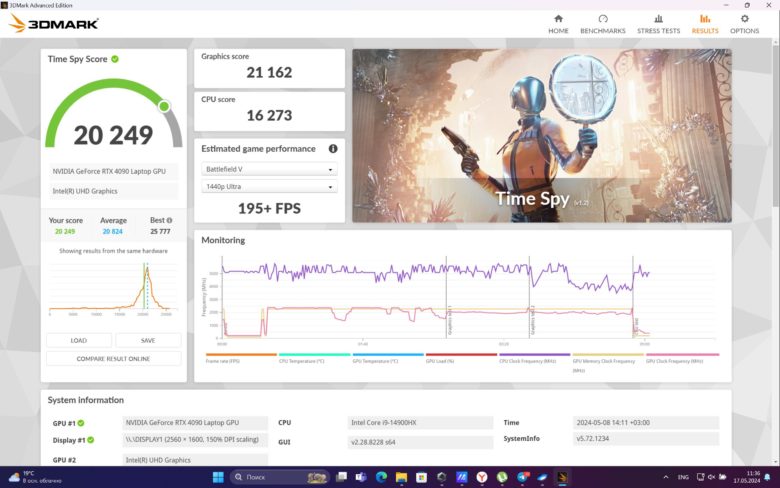Toggle the CPU Temperature legend
Screen dimensions: 780x488
point(314,358)
